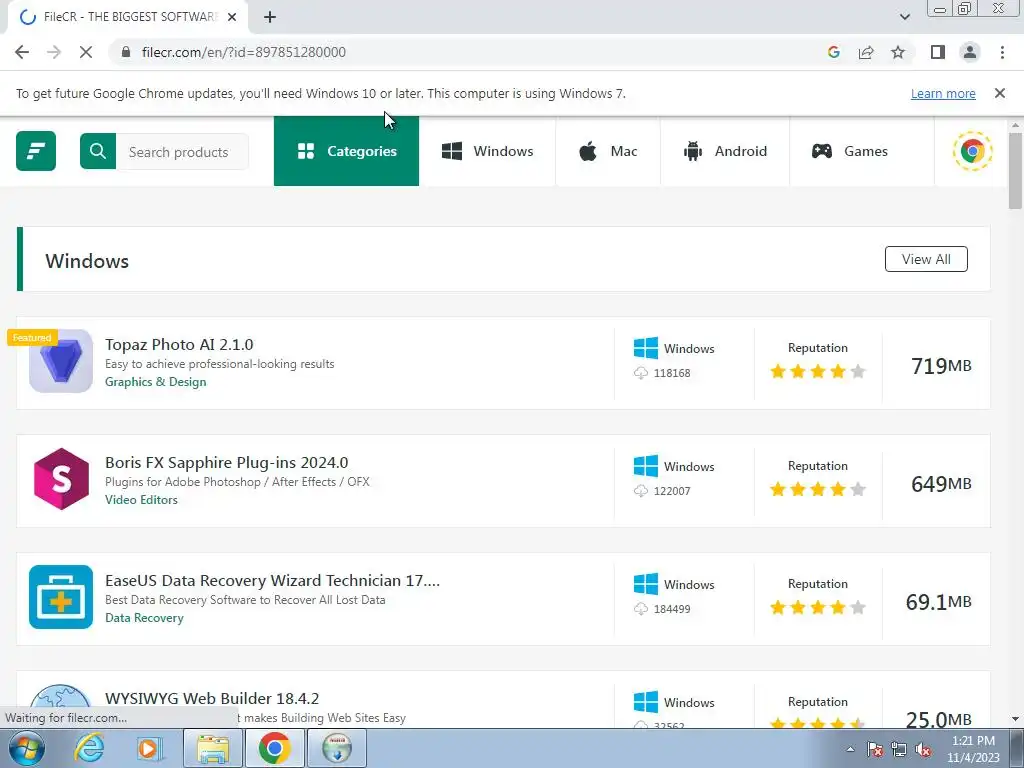Image resolution: width=1024 pixels, height=768 pixels.
Task: Click the Chrome taskbar icon
Action: pos(274,748)
